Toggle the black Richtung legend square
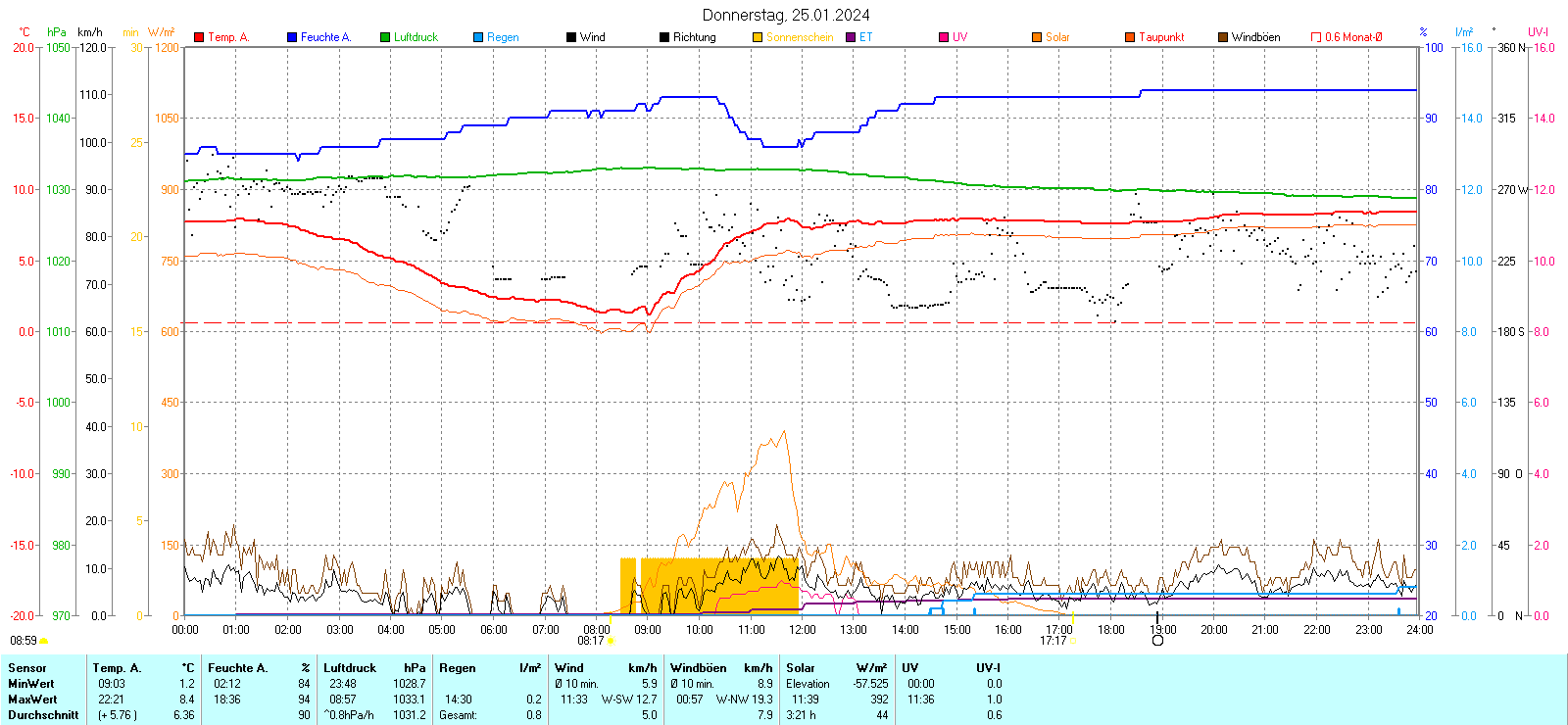The width and height of the screenshot is (1568, 725). click(x=664, y=37)
